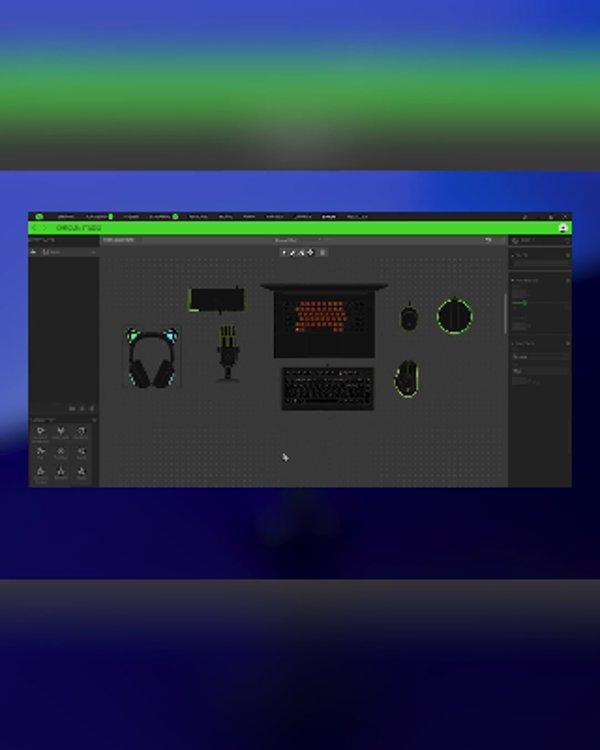Click the last icon below the layer list
Screen dimensions: 600x750
tap(92, 408)
